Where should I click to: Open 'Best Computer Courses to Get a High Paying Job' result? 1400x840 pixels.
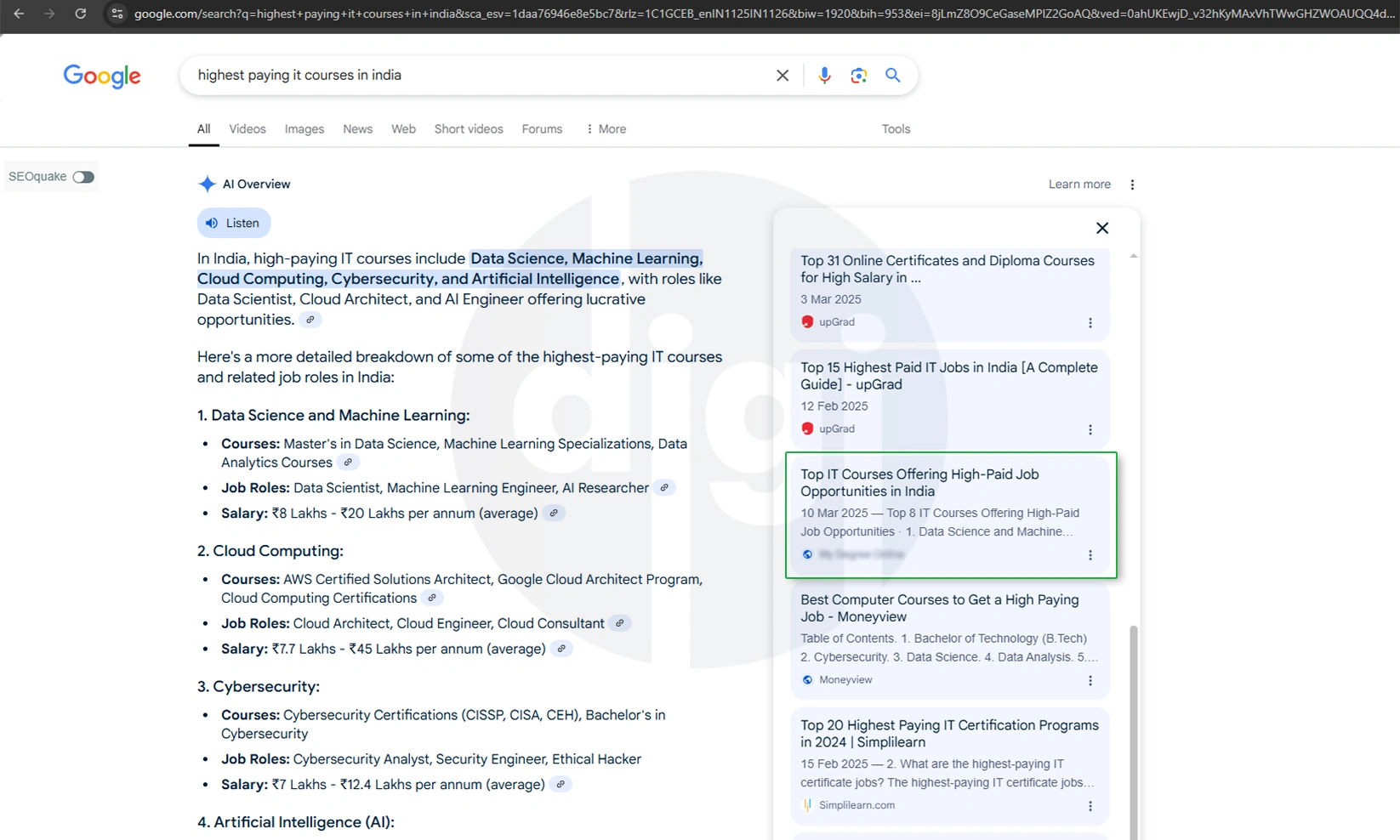coord(939,608)
